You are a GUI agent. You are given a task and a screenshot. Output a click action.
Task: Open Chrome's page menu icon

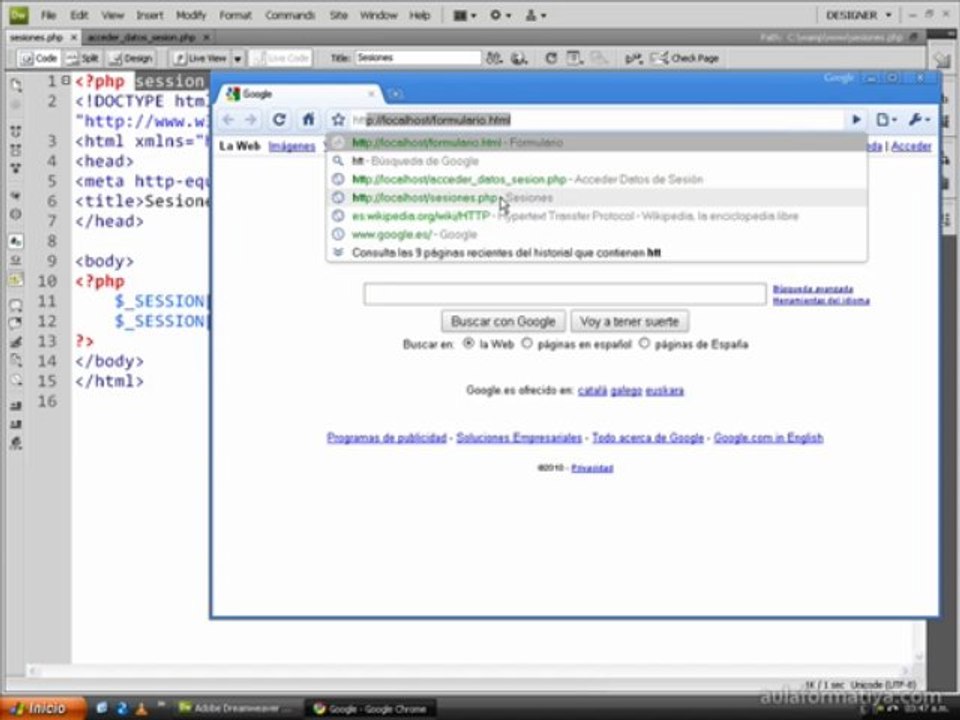(886, 120)
